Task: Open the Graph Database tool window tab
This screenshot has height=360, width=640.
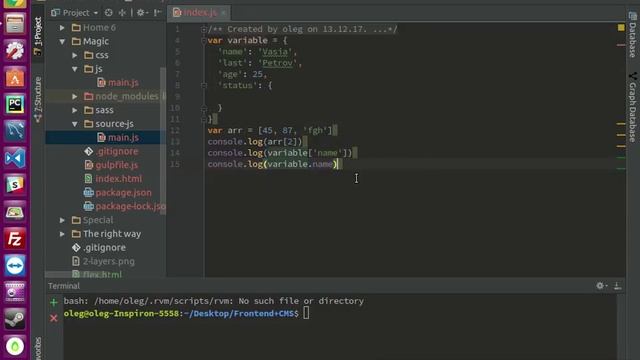Action: click(633, 107)
